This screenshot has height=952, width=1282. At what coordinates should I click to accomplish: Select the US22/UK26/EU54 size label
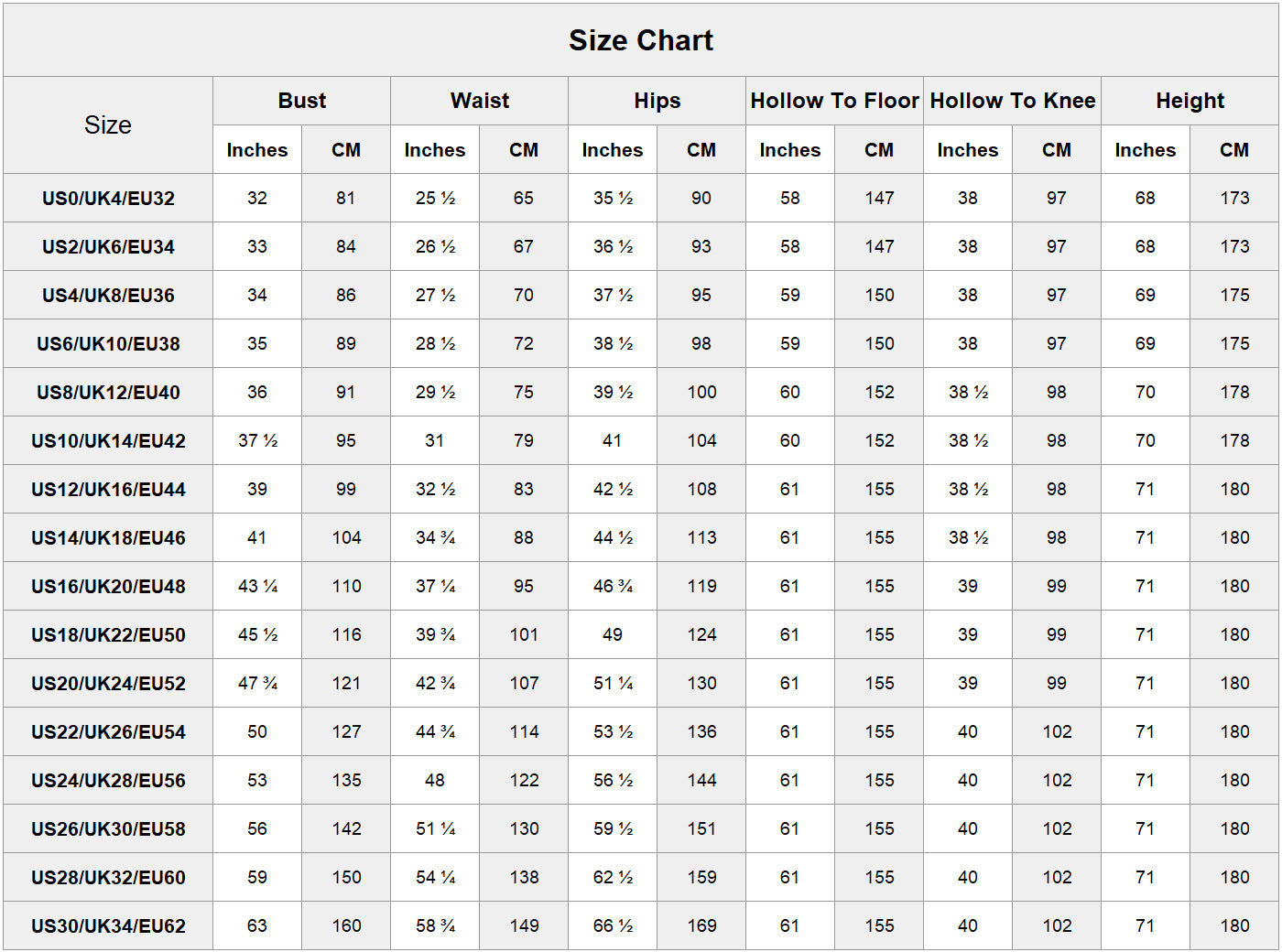pos(108,732)
